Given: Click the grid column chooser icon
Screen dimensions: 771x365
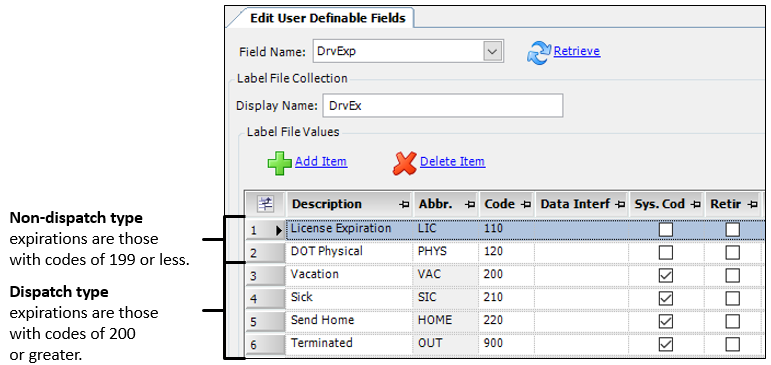Looking at the screenshot, I should tap(265, 204).
